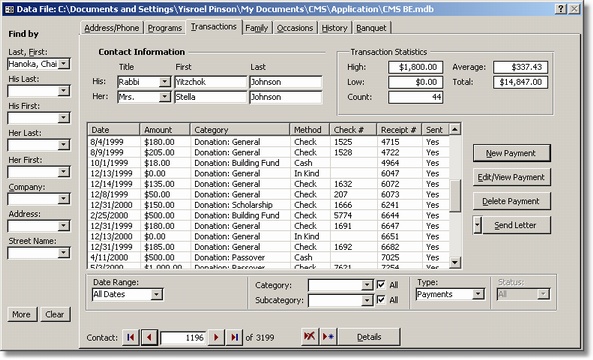593x360 pixels.
Task: Switch to the Programs tab
Action: pyautogui.click(x=165, y=28)
